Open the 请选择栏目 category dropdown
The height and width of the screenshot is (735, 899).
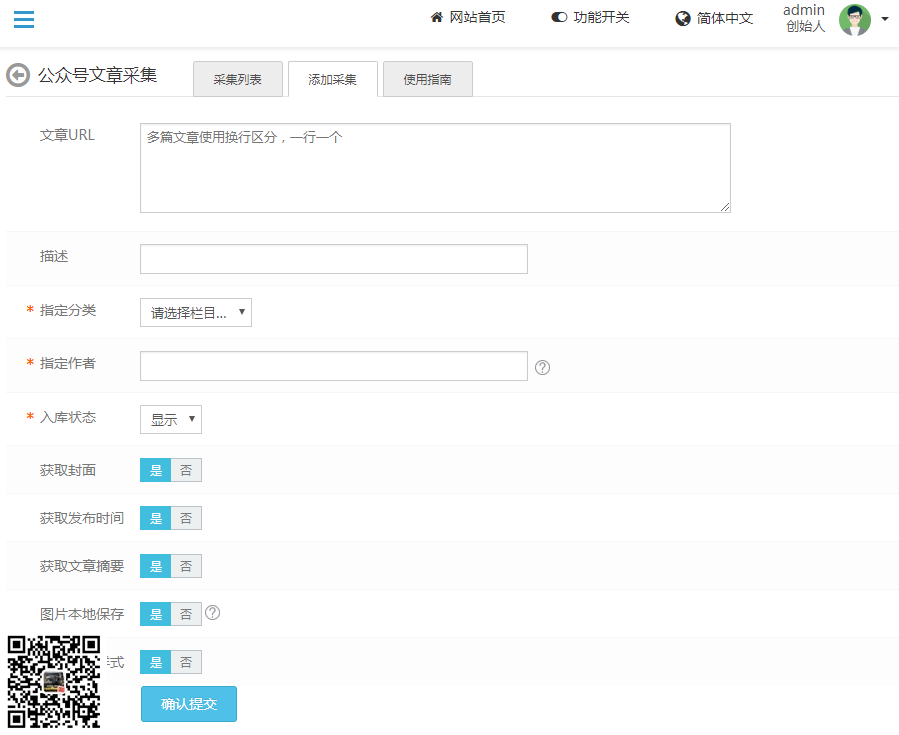(195, 312)
